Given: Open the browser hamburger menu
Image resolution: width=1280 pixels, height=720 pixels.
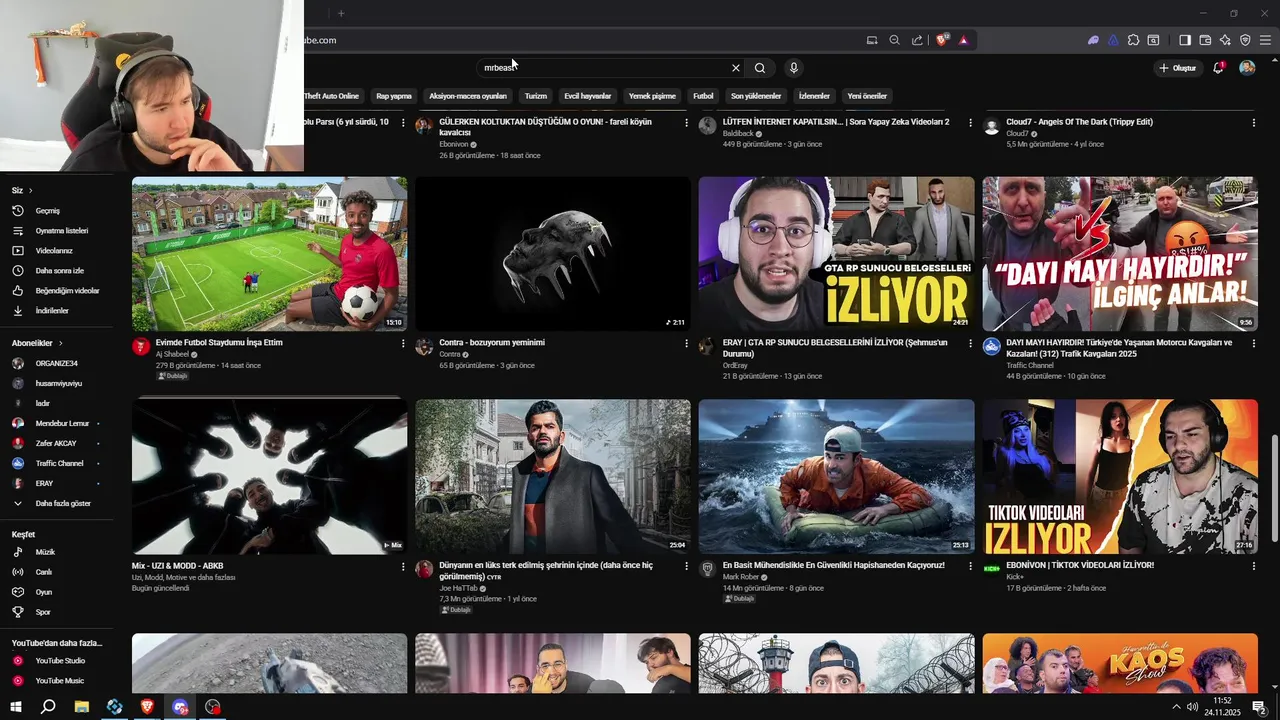Looking at the screenshot, I should [x=1265, y=40].
